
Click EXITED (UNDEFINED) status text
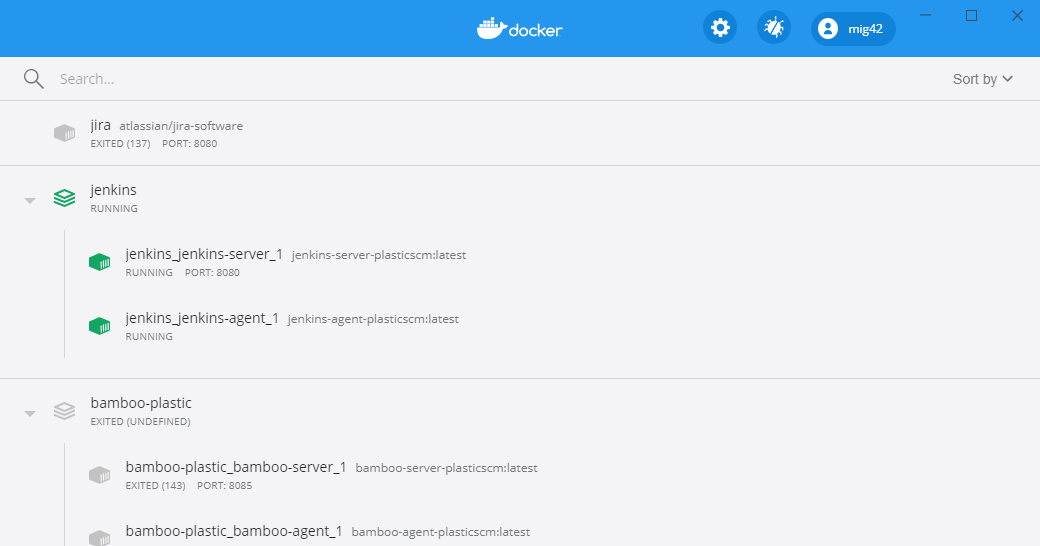[141, 422]
